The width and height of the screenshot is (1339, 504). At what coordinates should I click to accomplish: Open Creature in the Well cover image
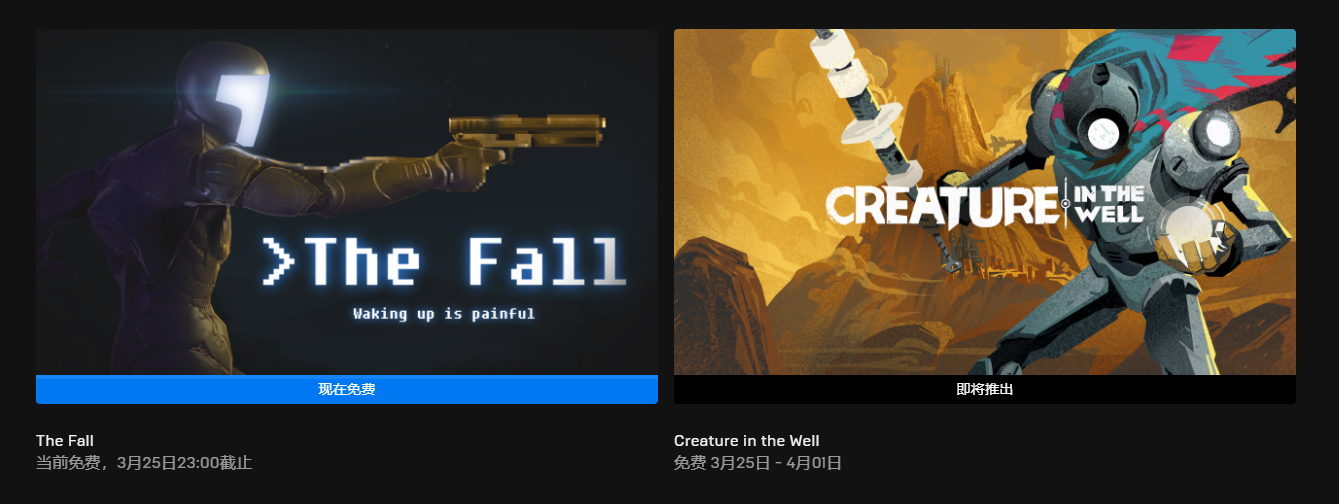[985, 202]
